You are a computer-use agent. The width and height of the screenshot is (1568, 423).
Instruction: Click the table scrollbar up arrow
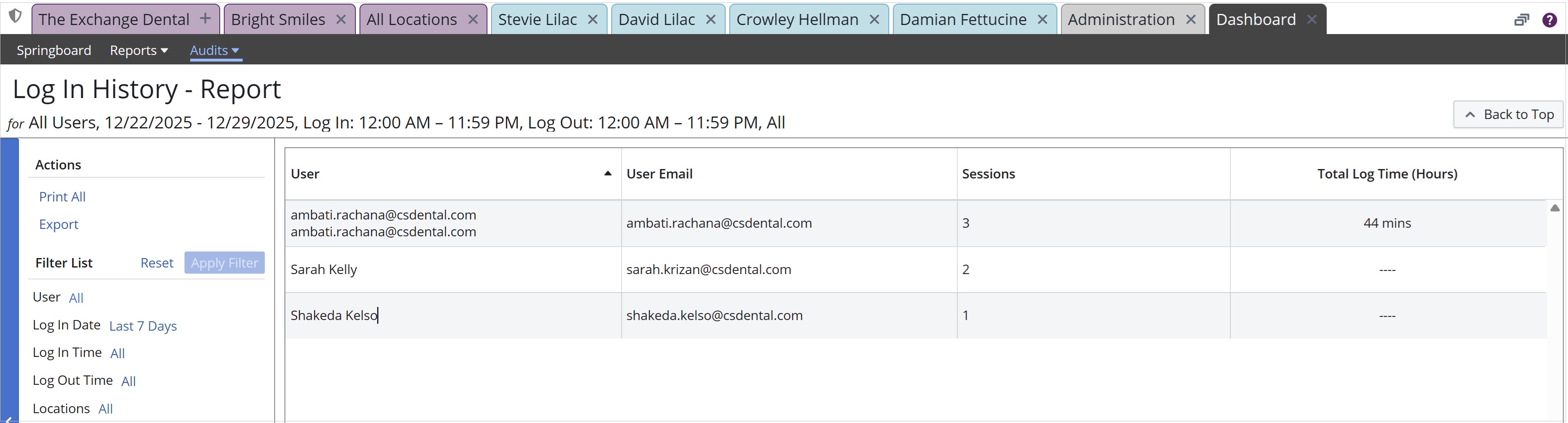pyautogui.click(x=1554, y=208)
